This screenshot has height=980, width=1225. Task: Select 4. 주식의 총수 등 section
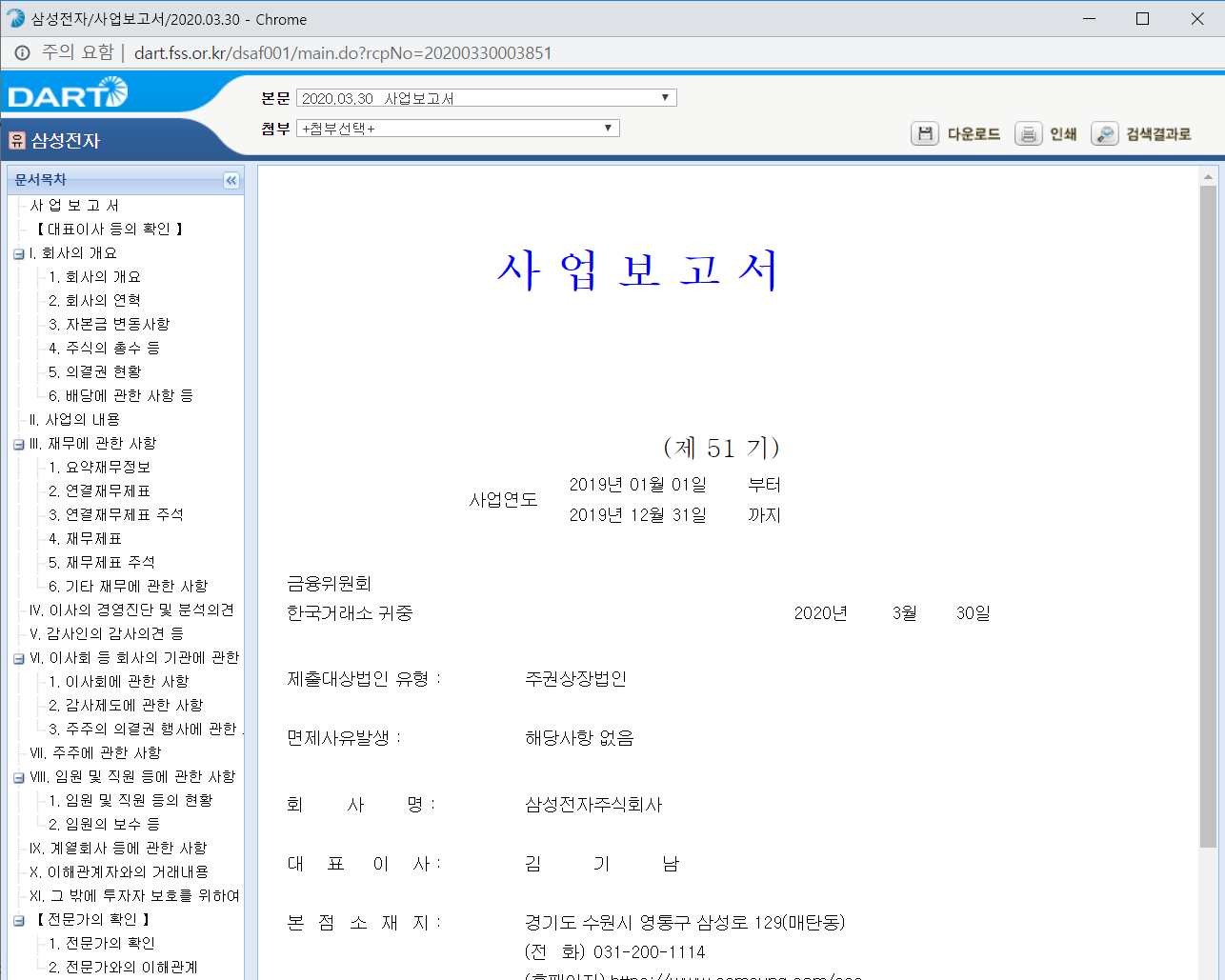[105, 348]
